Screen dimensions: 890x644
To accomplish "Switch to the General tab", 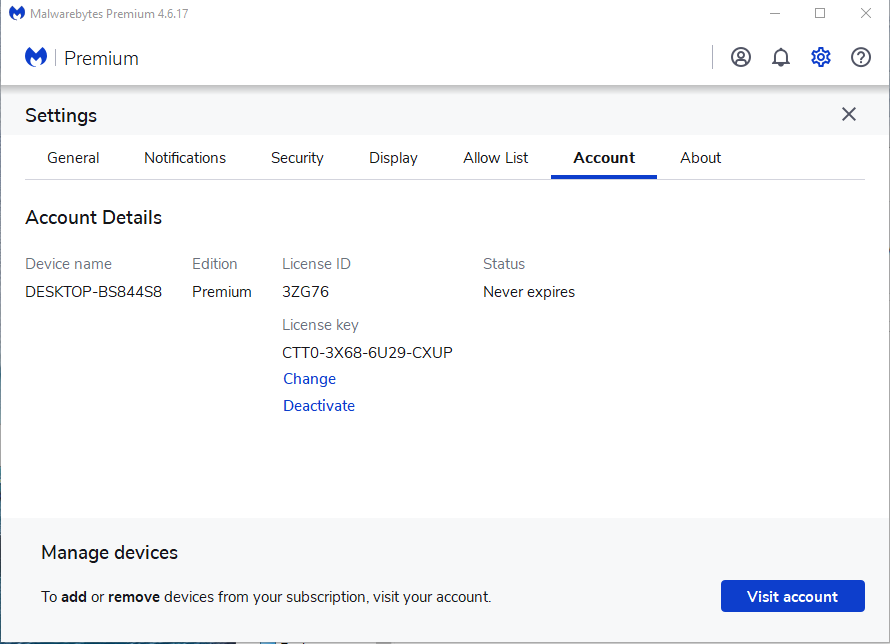I will coord(73,158).
